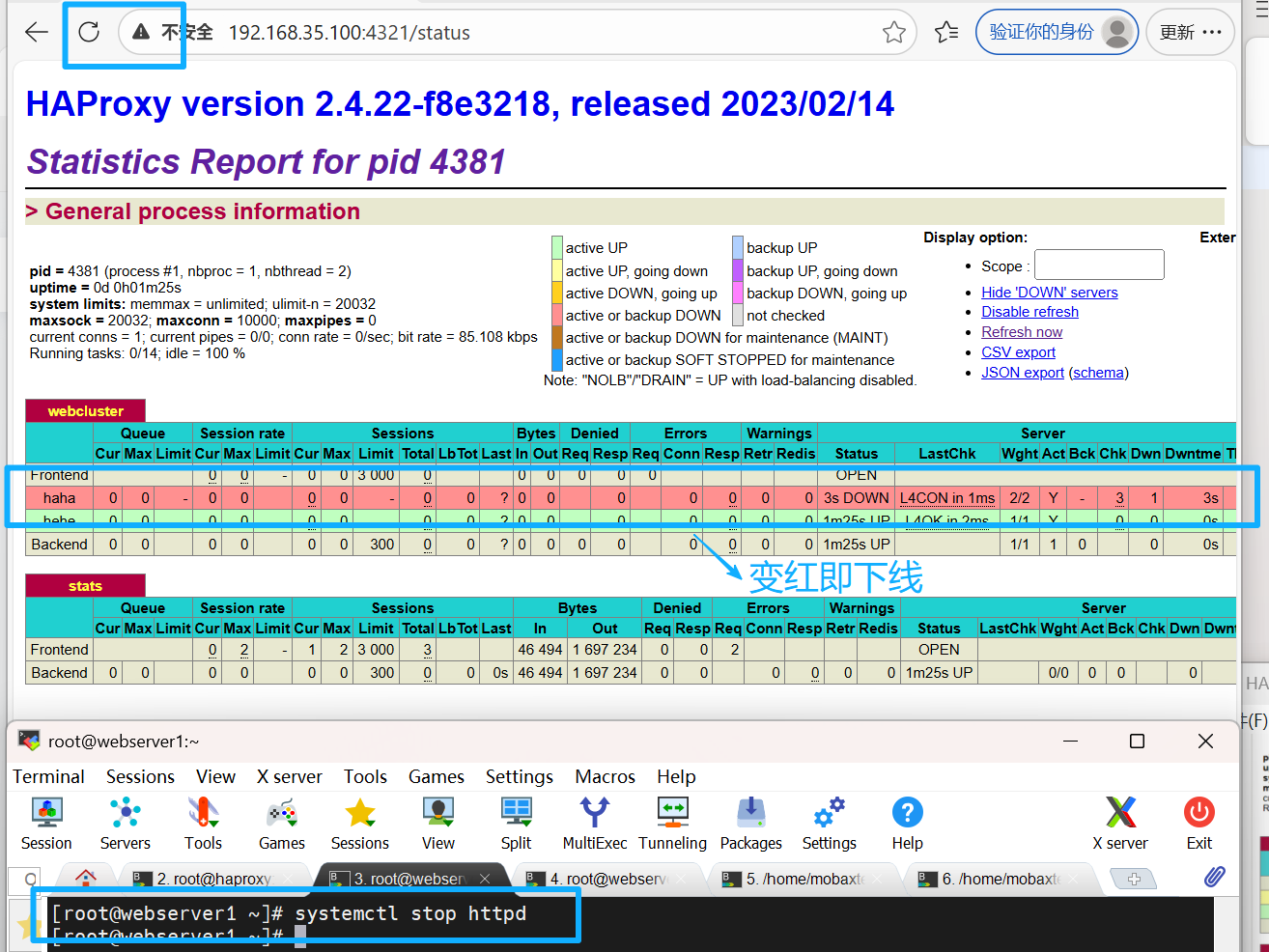Click the Disable refresh link

(1029, 311)
